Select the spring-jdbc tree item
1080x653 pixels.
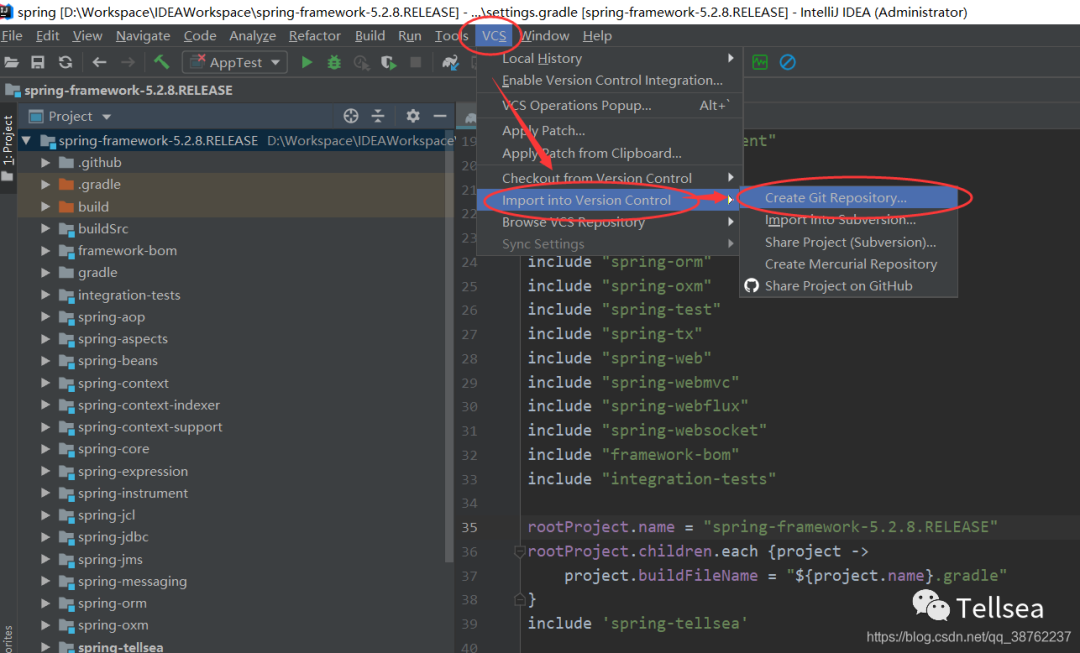(x=113, y=537)
